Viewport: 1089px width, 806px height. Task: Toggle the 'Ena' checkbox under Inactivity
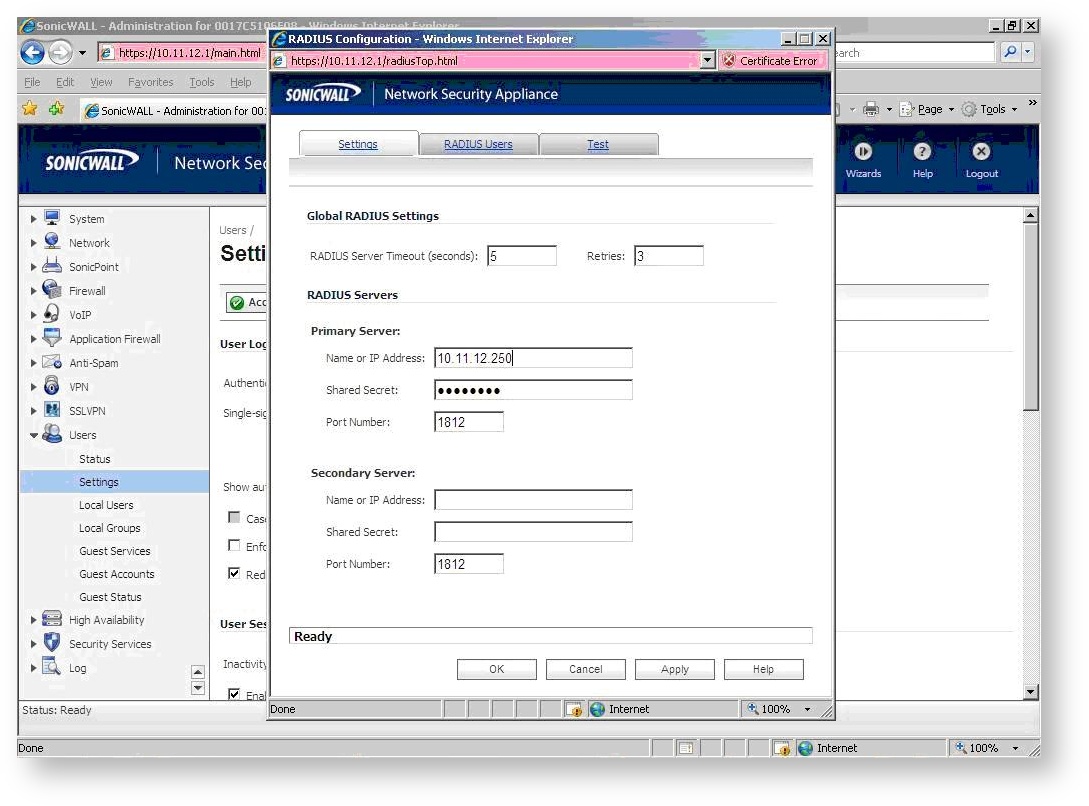tap(234, 694)
